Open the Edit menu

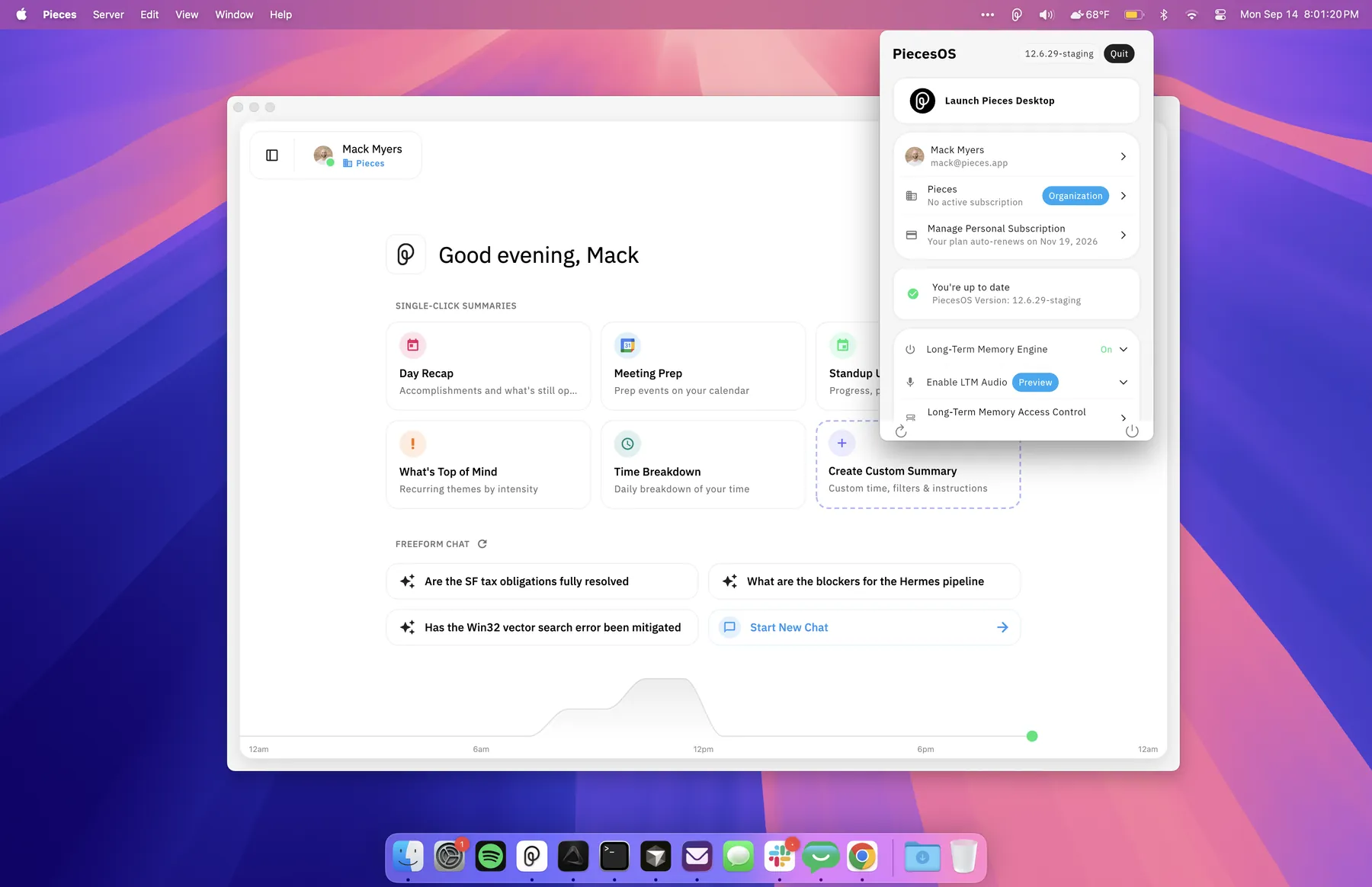[149, 14]
